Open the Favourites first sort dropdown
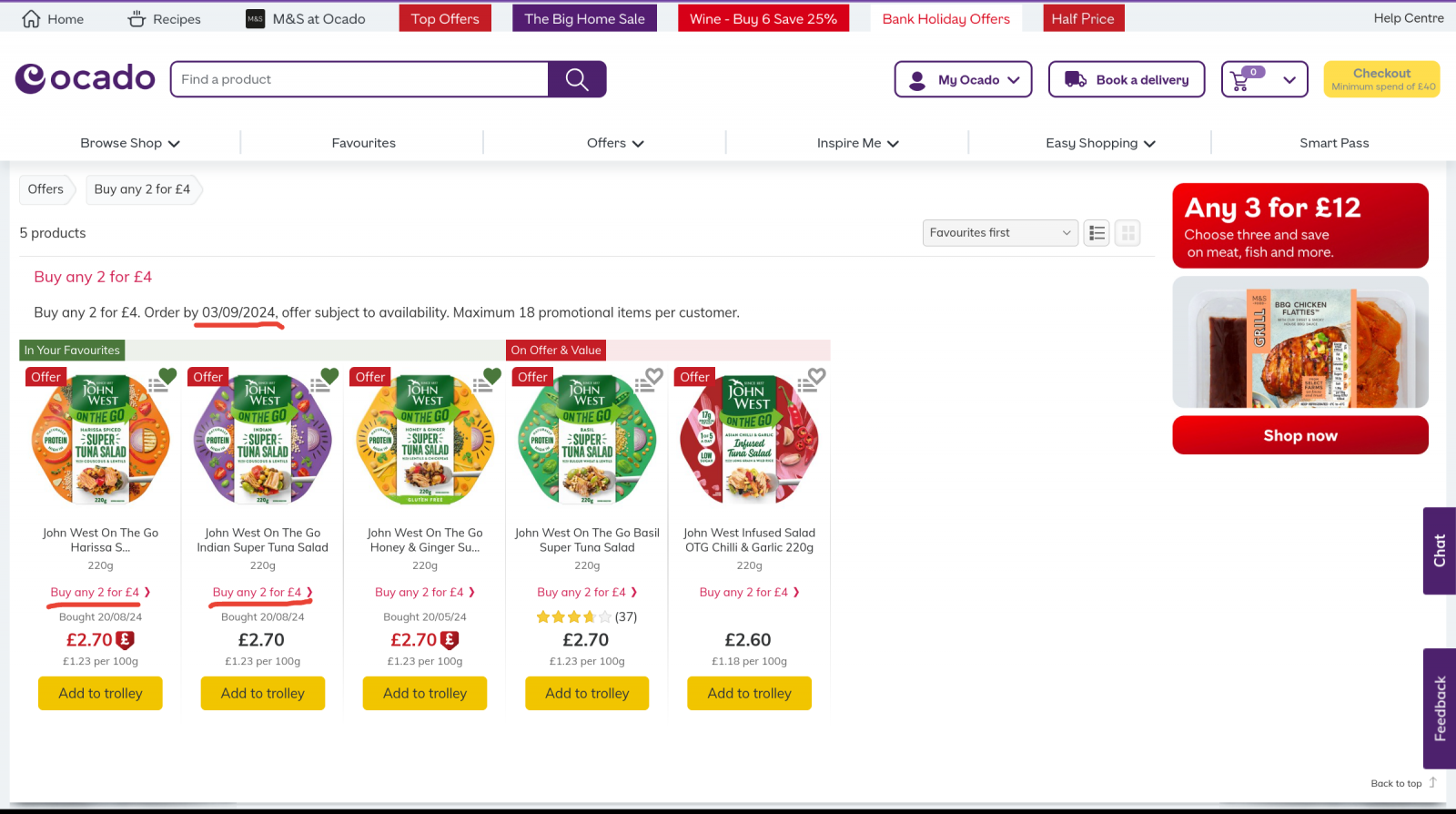This screenshot has height=814, width=1456. 999,233
